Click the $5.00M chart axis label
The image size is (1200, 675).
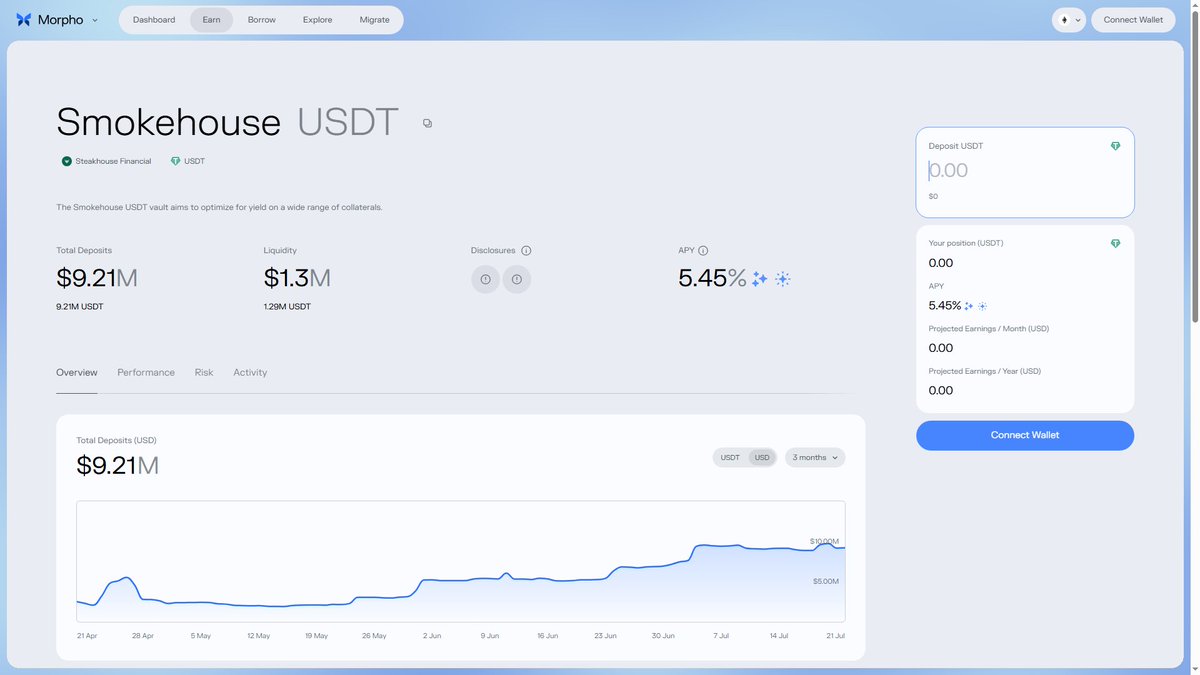click(826, 581)
